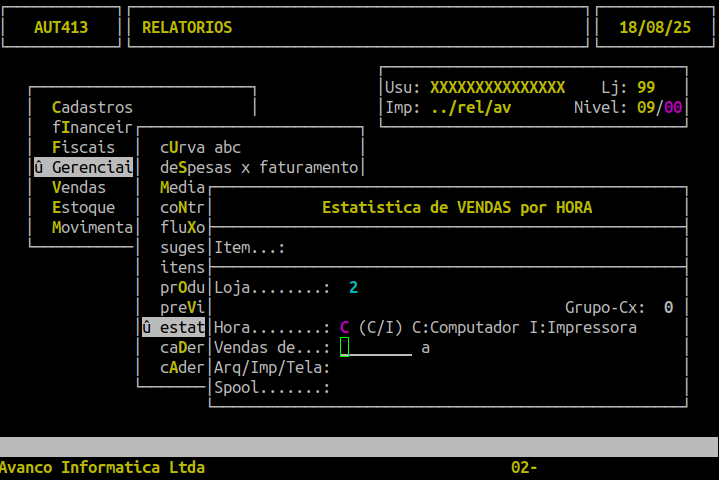Select the highlighted Gerenciai menu item
Viewport: 721px width, 480px height.
(x=83, y=167)
